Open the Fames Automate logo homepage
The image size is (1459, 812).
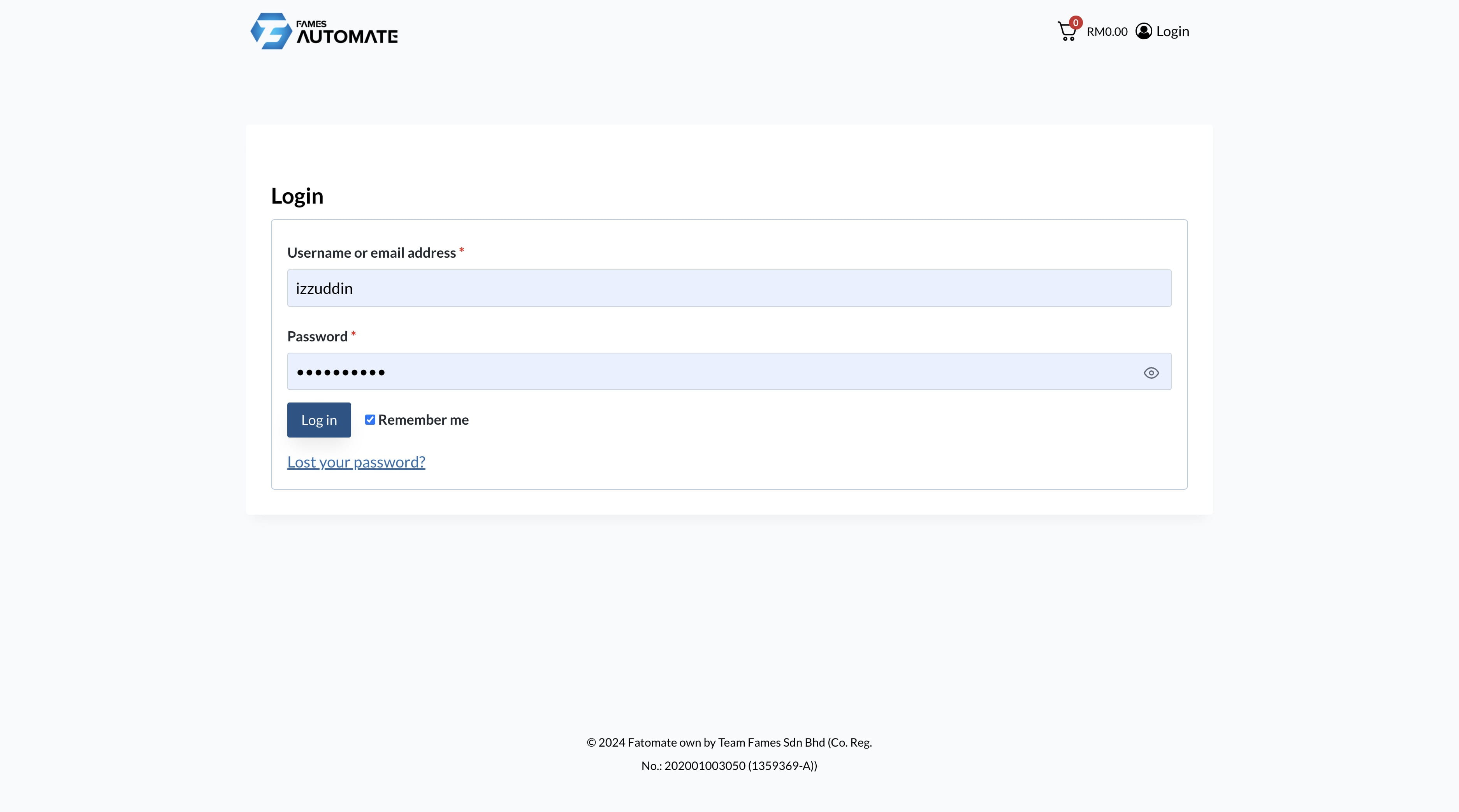(324, 31)
